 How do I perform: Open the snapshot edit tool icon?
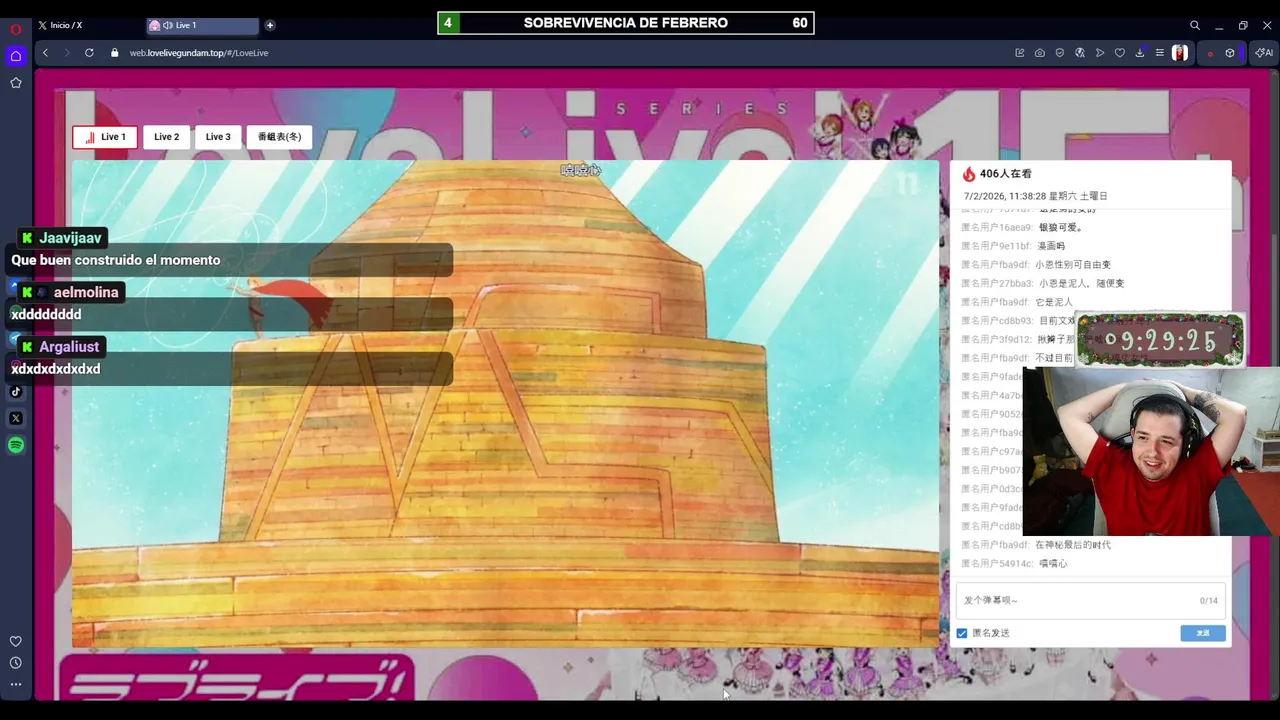tap(1020, 53)
